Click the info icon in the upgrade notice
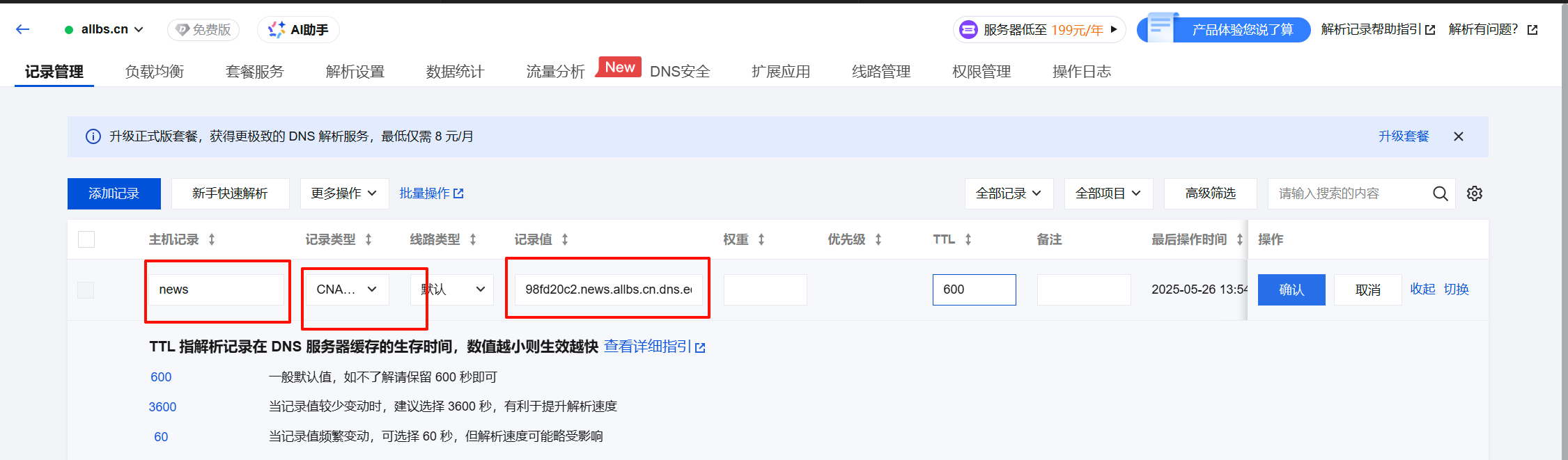The image size is (1568, 460). [93, 136]
